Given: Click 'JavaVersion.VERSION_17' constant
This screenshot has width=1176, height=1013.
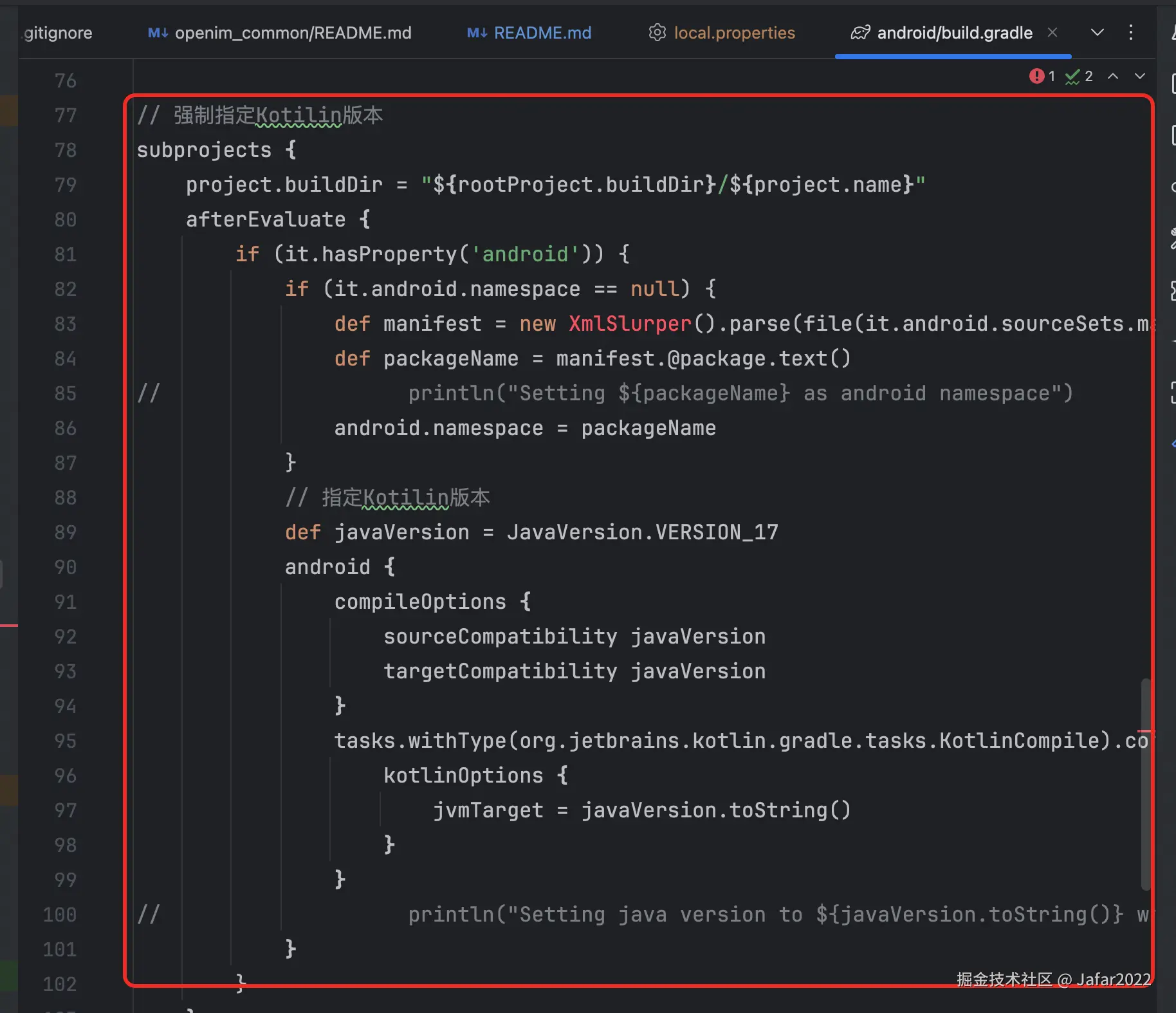Looking at the screenshot, I should point(643,532).
